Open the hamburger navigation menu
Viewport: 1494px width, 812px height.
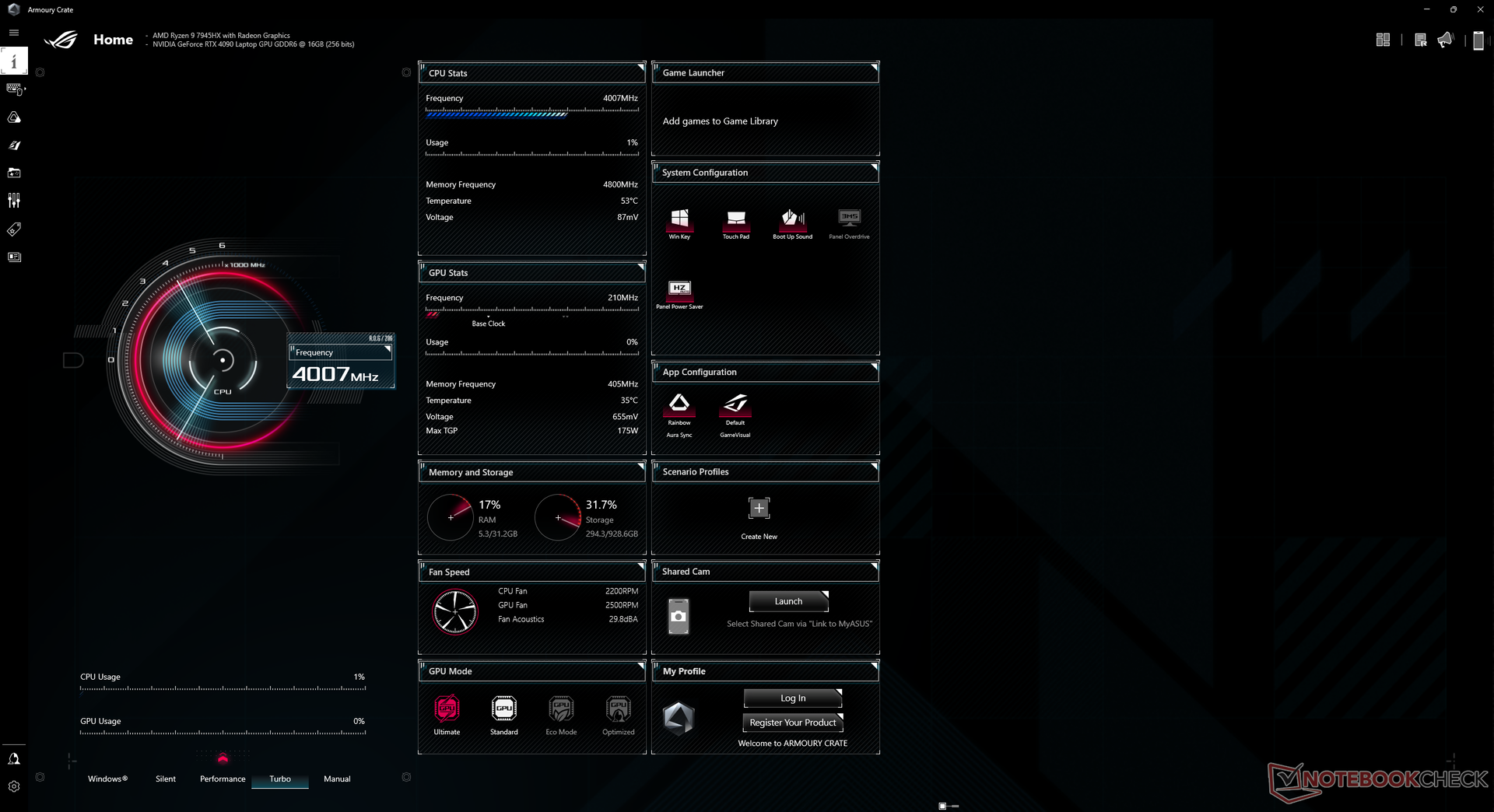point(14,33)
